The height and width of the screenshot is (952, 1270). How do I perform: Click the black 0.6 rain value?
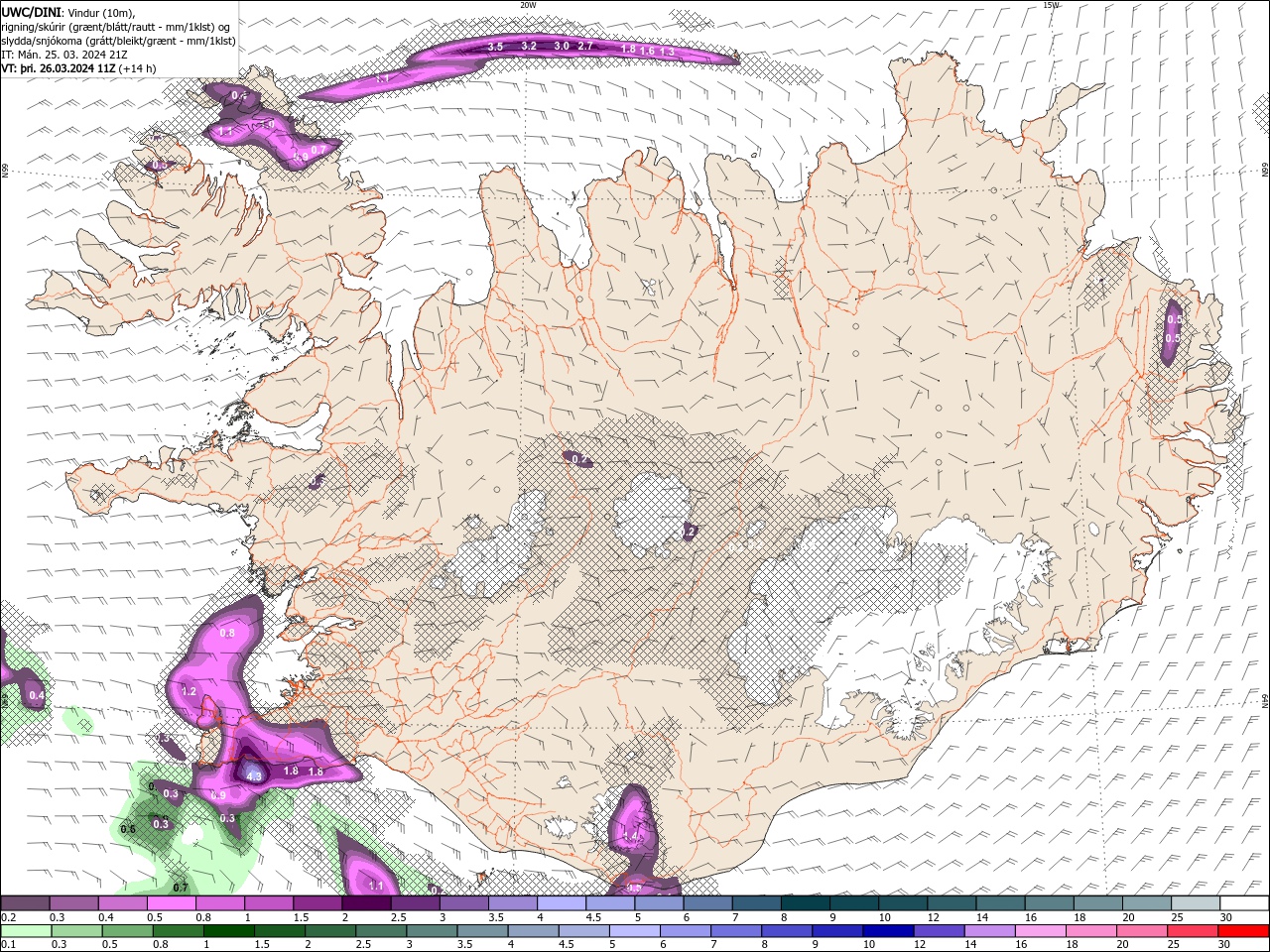pyautogui.click(x=128, y=829)
